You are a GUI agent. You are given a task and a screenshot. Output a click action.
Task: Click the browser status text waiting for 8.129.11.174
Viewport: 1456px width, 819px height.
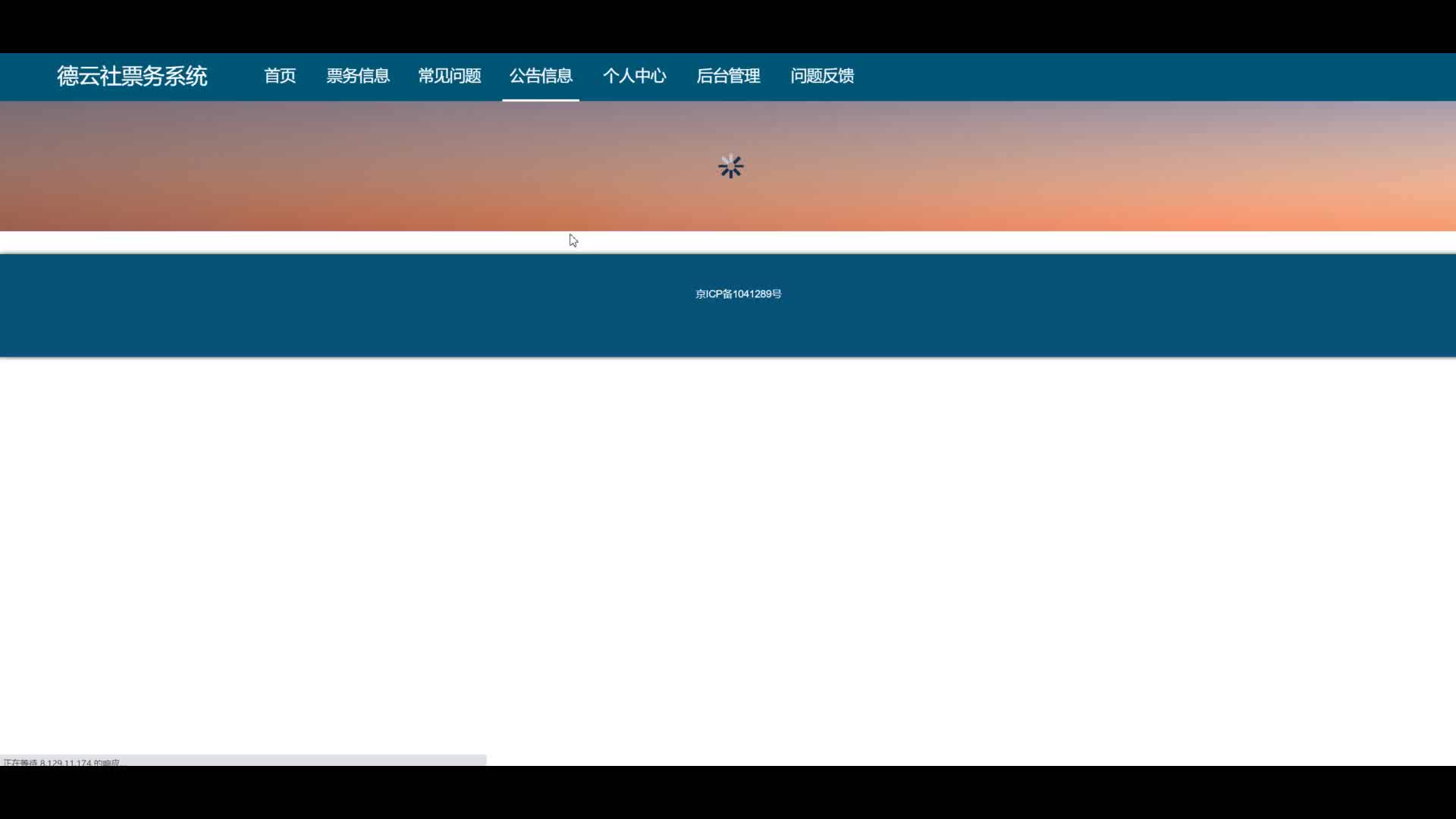pos(62,762)
